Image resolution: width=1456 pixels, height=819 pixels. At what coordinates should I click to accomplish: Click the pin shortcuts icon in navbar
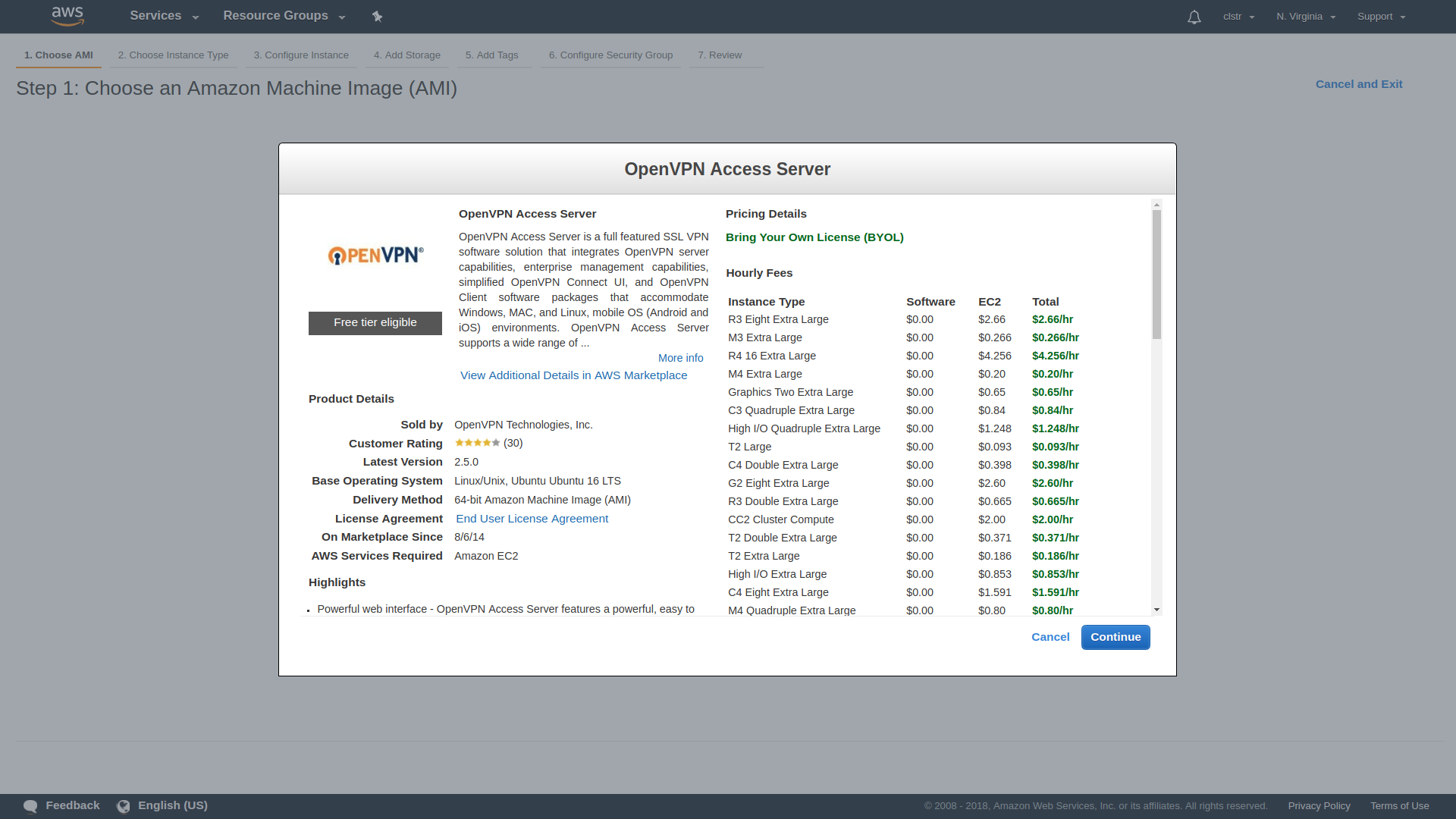click(377, 17)
